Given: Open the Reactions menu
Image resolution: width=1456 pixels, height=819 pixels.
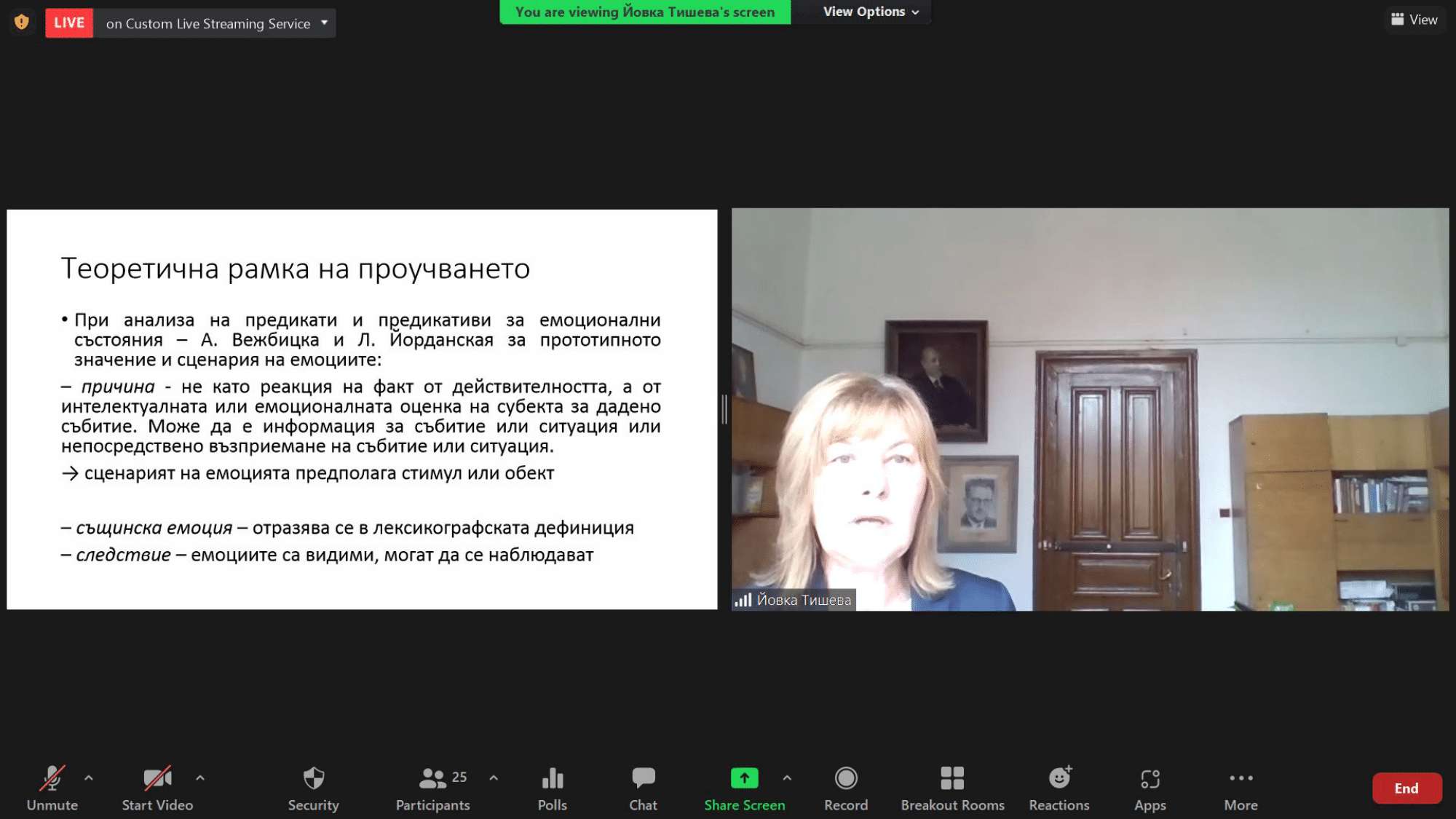Looking at the screenshot, I should (1059, 779).
